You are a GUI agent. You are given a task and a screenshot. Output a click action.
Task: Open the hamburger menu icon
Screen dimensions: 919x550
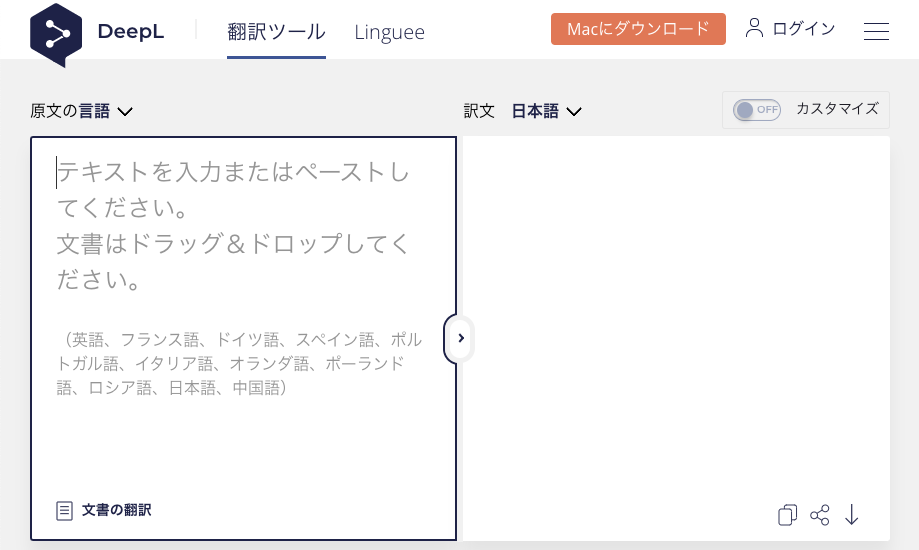coord(876,31)
